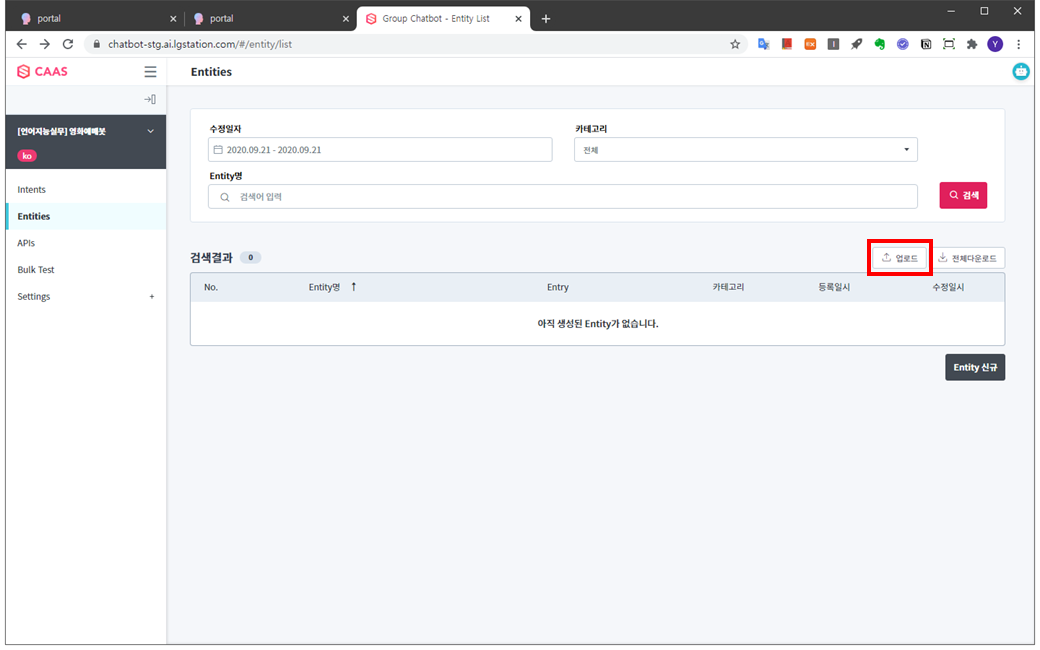
Task: Bookmark page with the star icon
Action: [735, 44]
